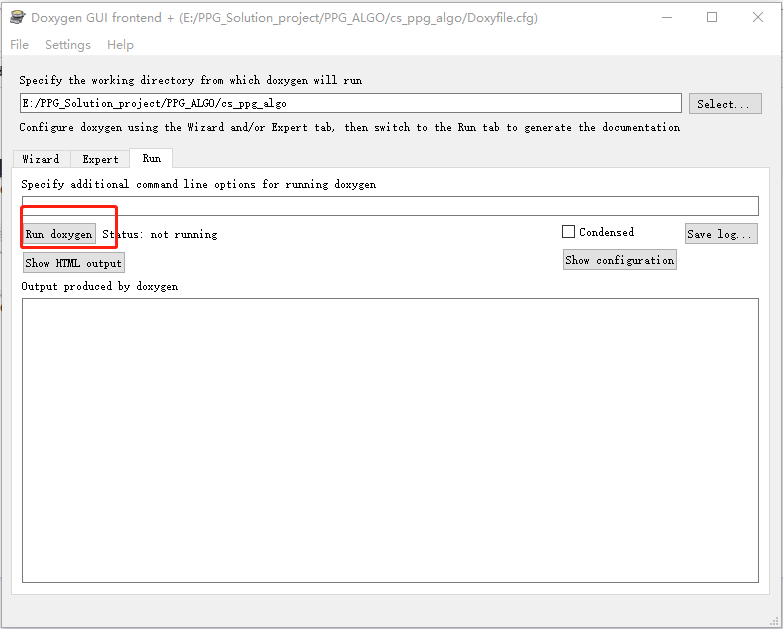Focus the additional command line options field
Screen dimensions: 783x629
[x=390, y=206]
